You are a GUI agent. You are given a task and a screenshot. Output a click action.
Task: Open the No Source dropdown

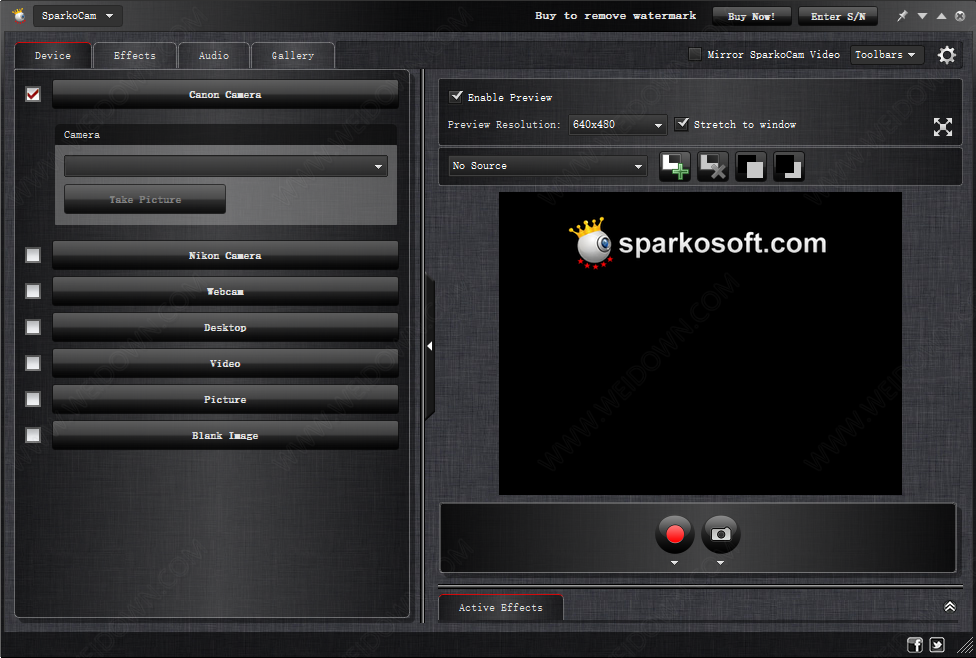pos(548,166)
